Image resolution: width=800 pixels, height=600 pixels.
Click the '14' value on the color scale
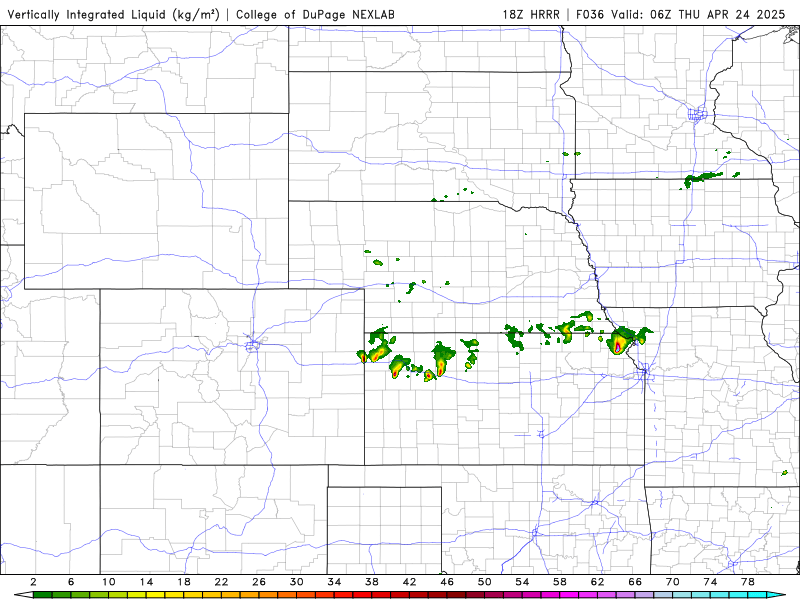[146, 582]
